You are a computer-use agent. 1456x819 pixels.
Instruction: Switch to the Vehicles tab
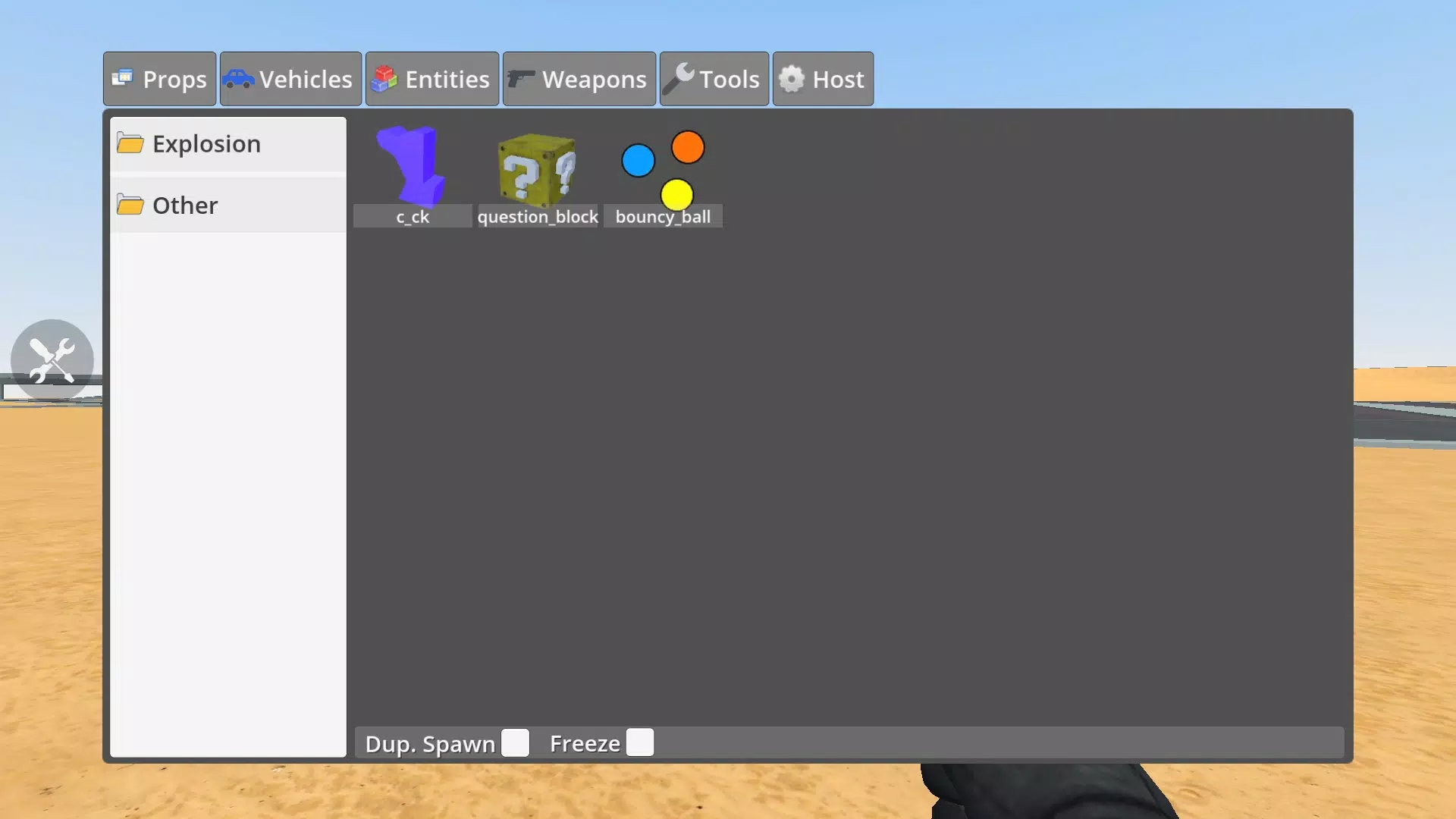(290, 79)
